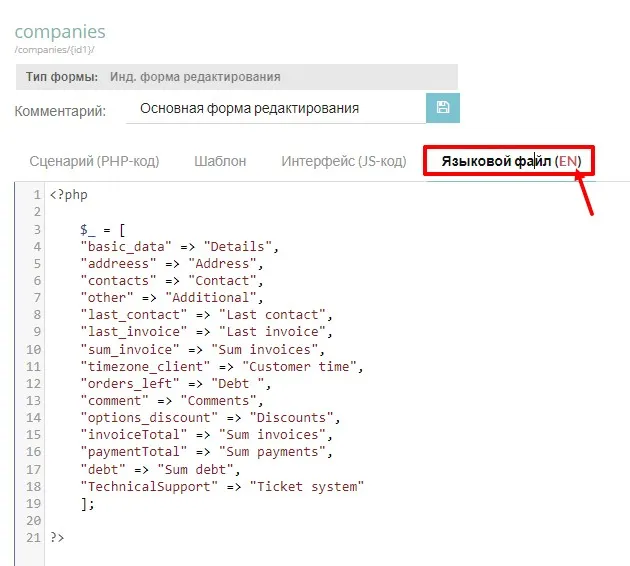Screen dimensions: 630x566
Task: Click the save floppy disk icon
Action: click(x=443, y=108)
